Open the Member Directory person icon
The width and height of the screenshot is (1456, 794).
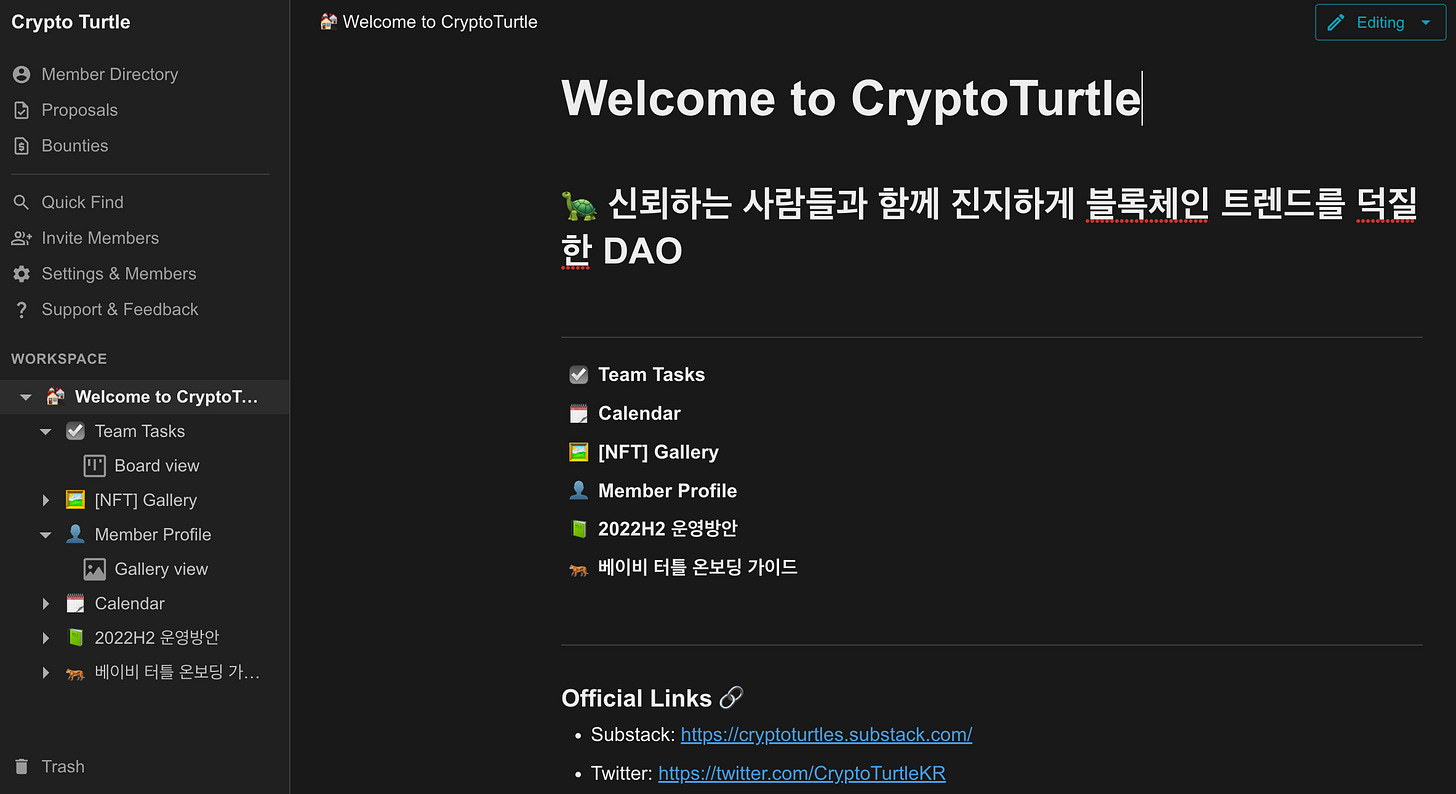click(x=21, y=74)
